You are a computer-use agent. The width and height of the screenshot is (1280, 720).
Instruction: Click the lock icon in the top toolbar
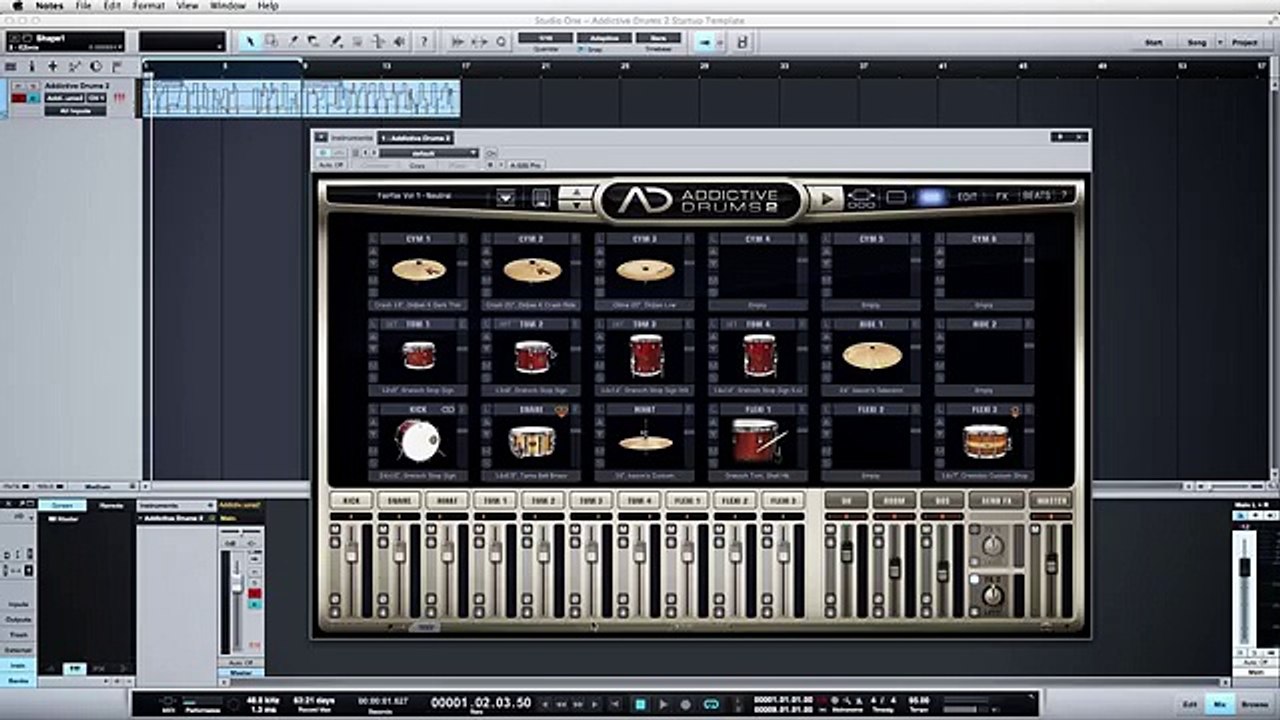pos(741,42)
